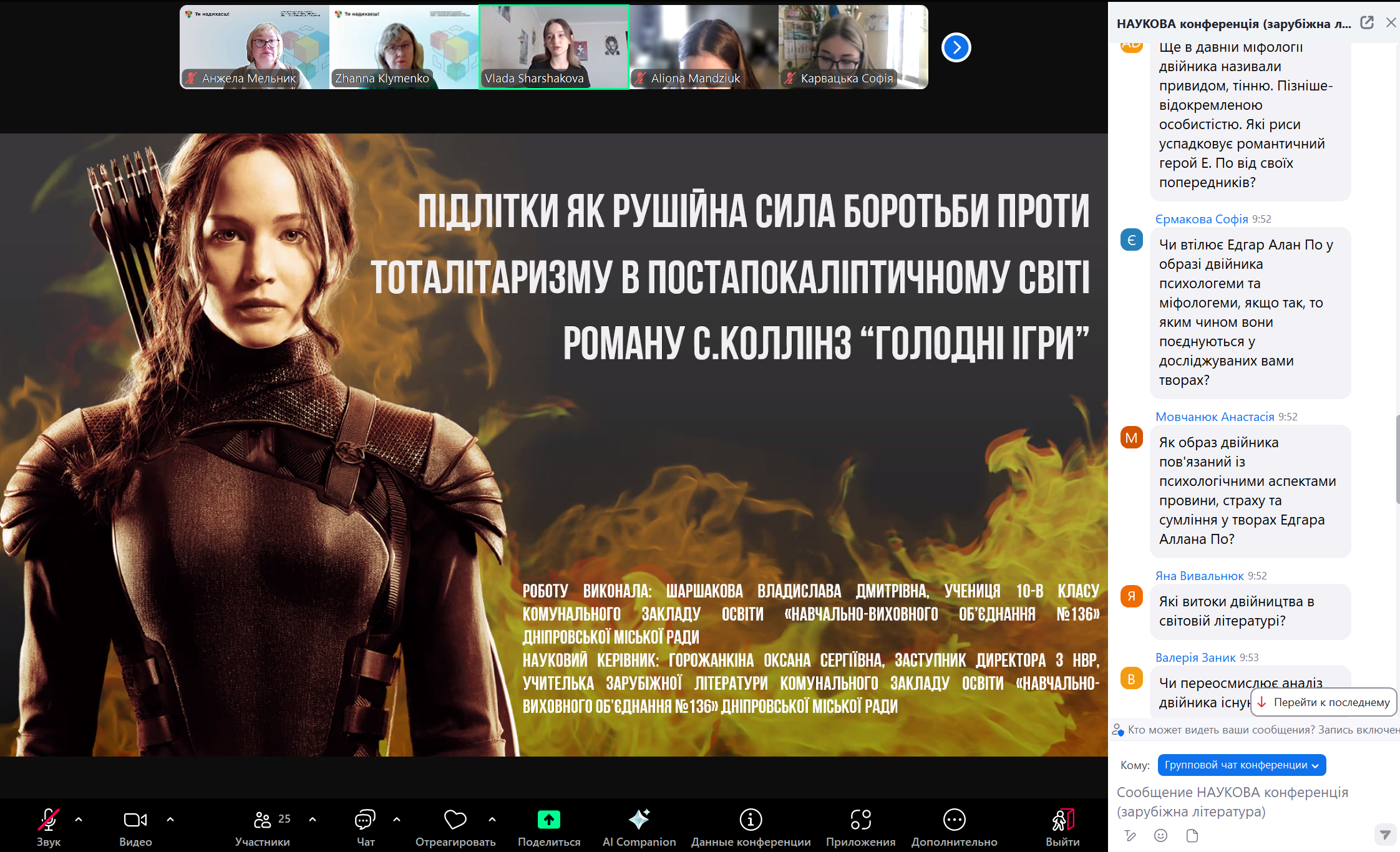Click message starting 'Як образ двійника пов'язаний'
This screenshot has width=1400, height=852.
(1250, 491)
